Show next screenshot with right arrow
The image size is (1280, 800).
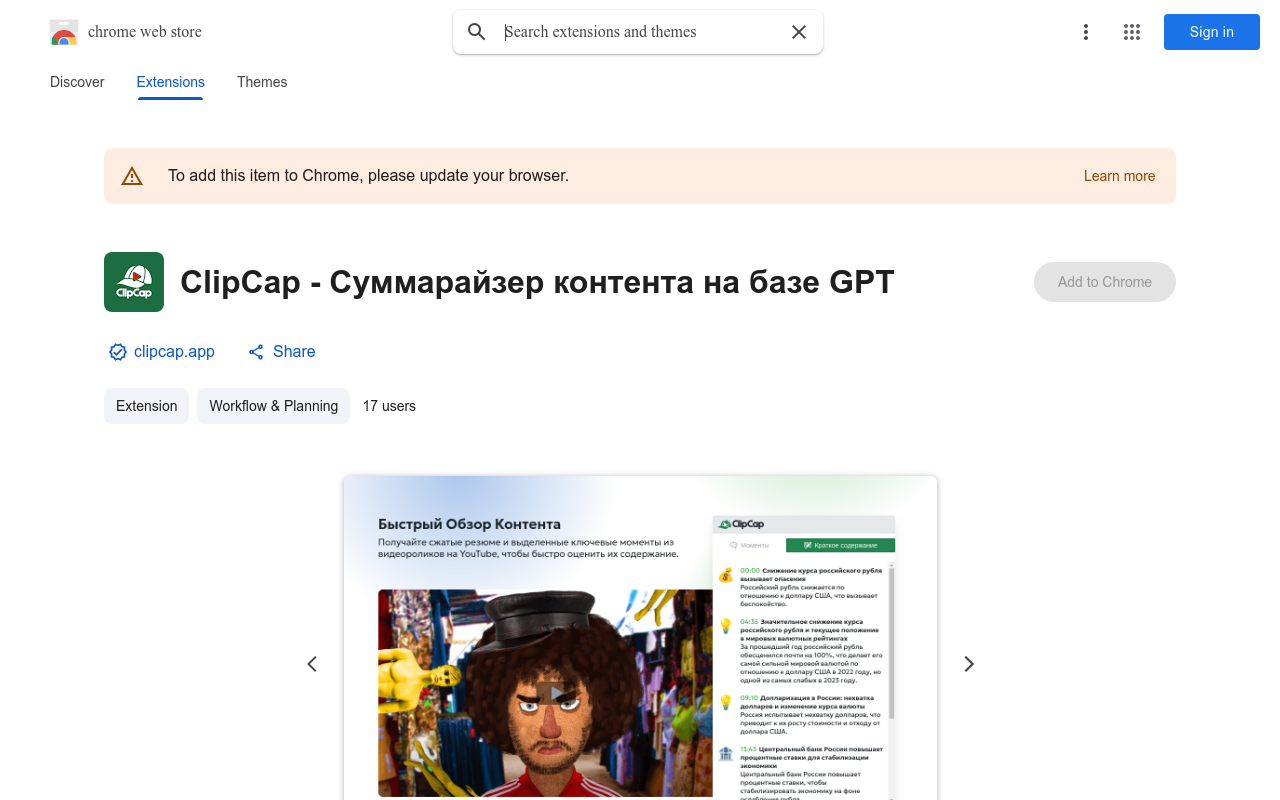968,664
